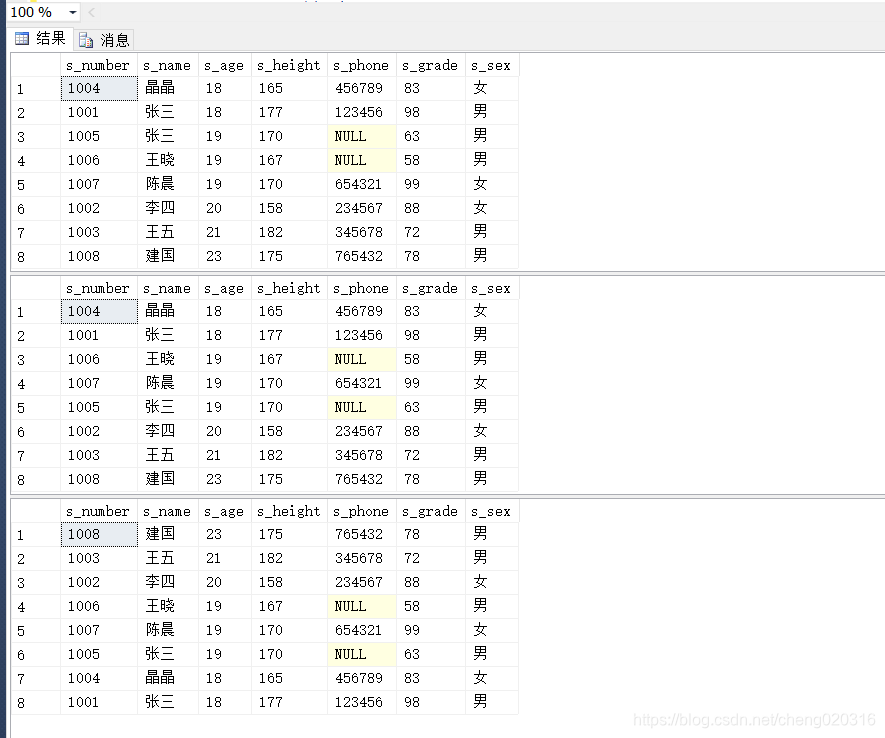The height and width of the screenshot is (738, 885).
Task: Select 123456 phone cell in middle grid
Action: [x=362, y=335]
